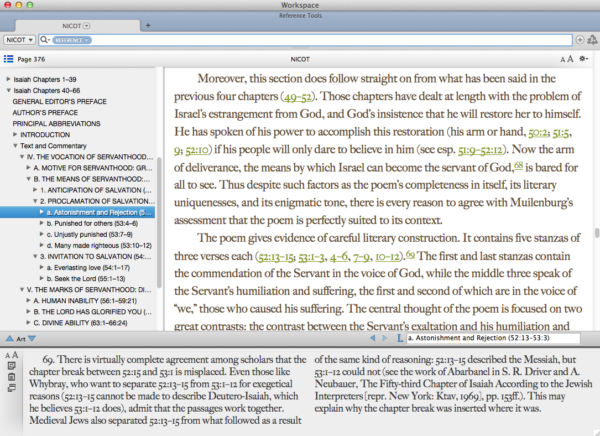Viewport: 600px width, 436px height.
Task: Collapse 2. PROCLAMATION OF SALVATION
Action: (35, 201)
